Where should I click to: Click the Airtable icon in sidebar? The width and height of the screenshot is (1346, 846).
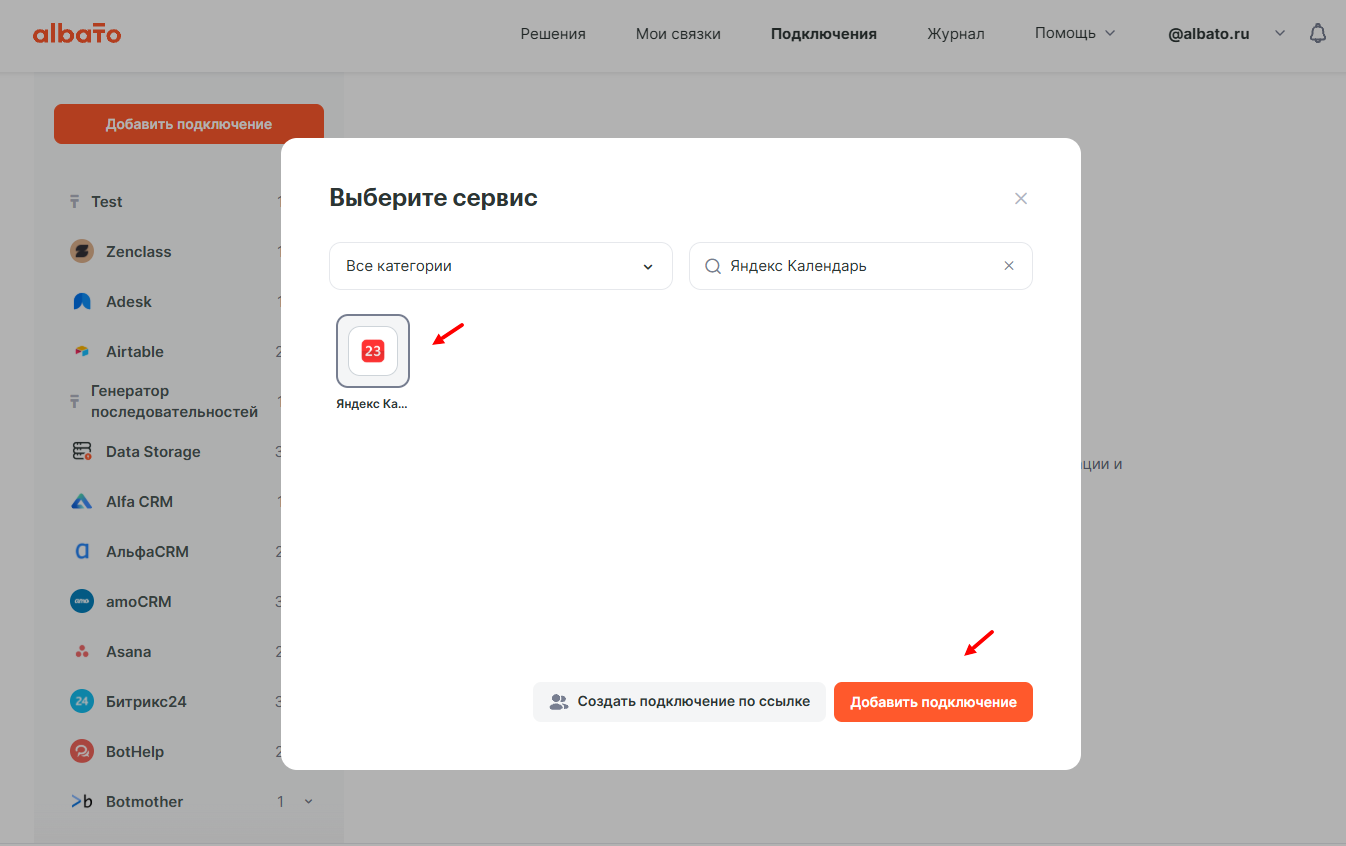[82, 352]
